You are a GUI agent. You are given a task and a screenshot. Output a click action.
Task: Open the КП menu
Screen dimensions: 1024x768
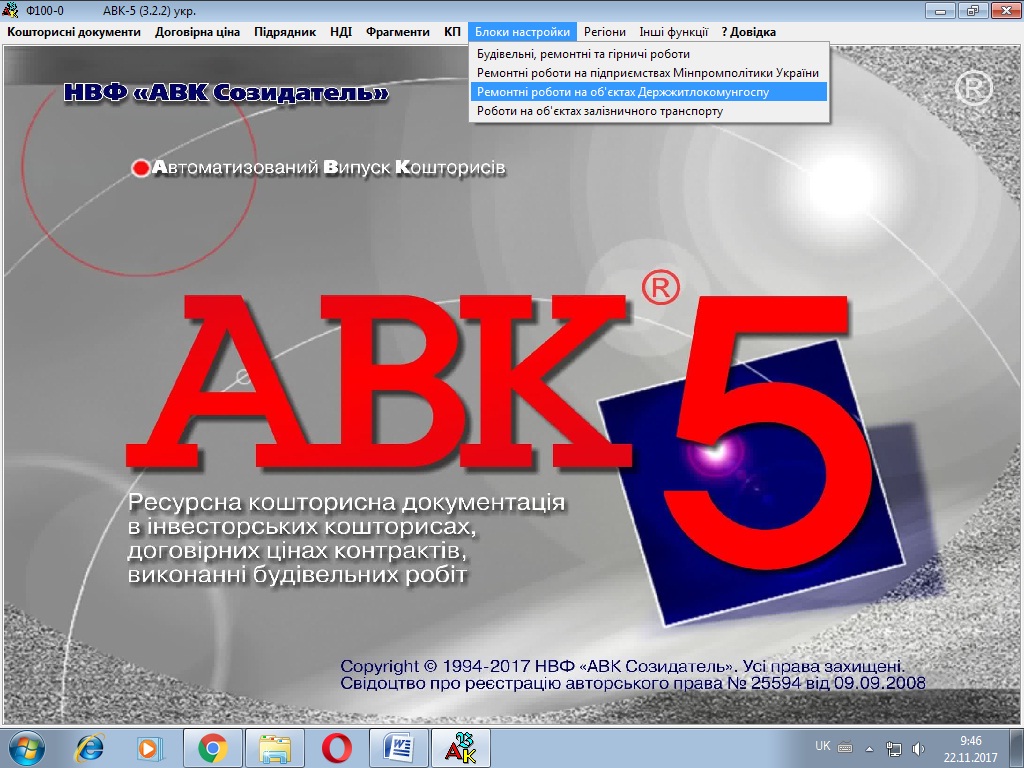point(452,32)
